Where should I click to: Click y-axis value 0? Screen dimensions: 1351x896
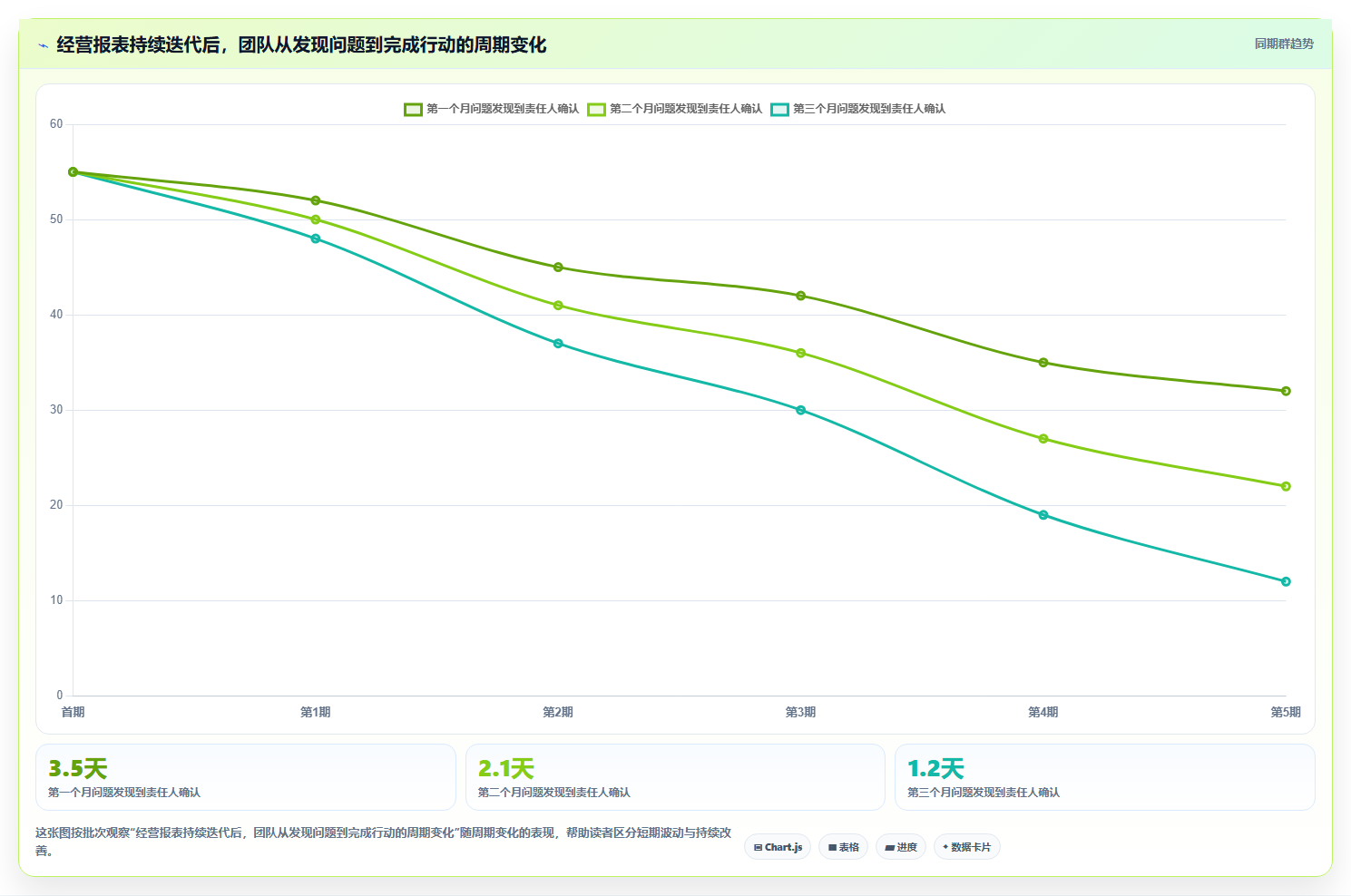(x=60, y=696)
